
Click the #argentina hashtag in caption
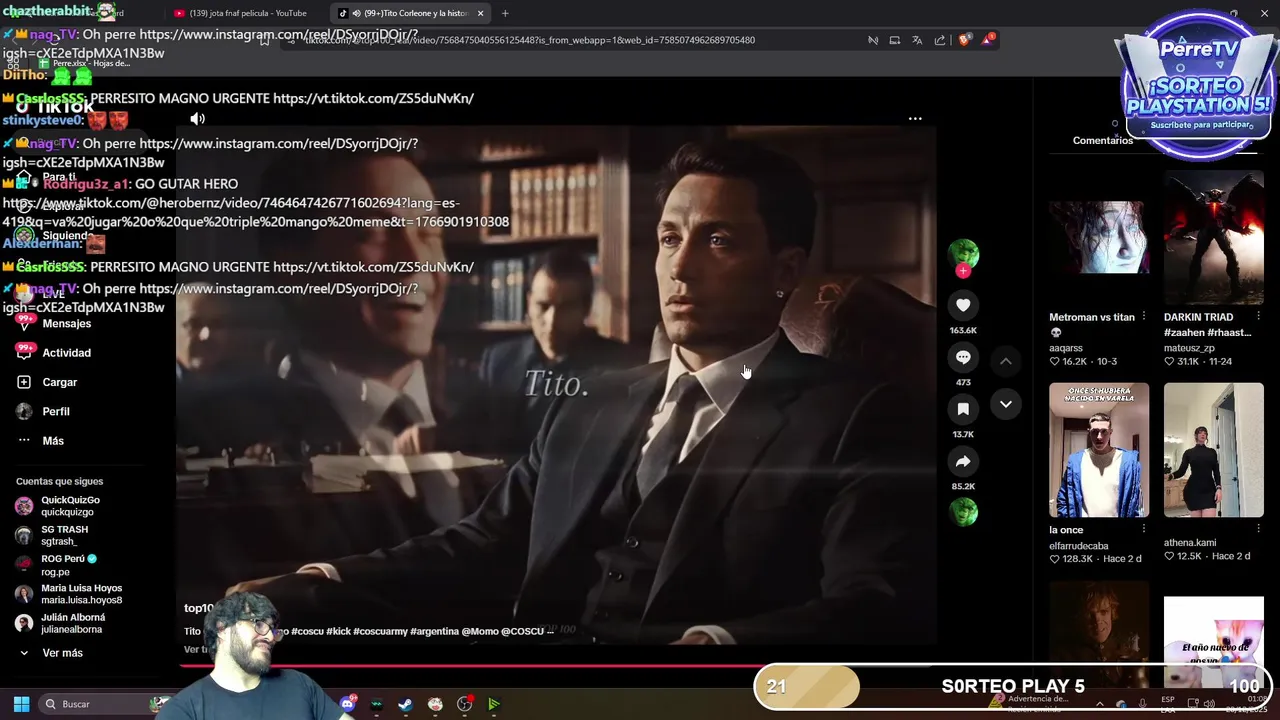tap(433, 631)
